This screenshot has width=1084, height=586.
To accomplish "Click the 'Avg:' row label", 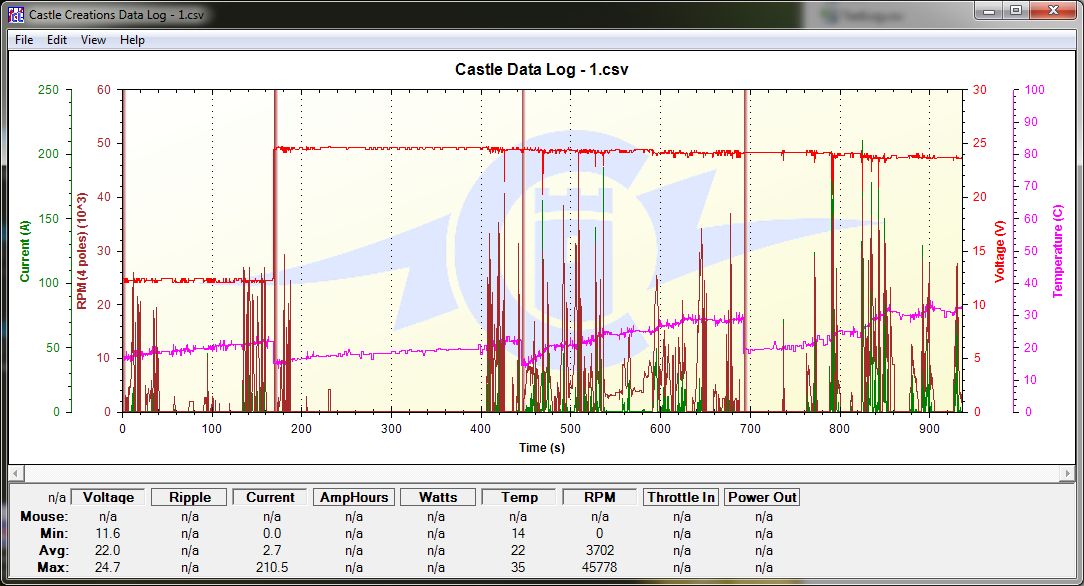I will 53,550.
